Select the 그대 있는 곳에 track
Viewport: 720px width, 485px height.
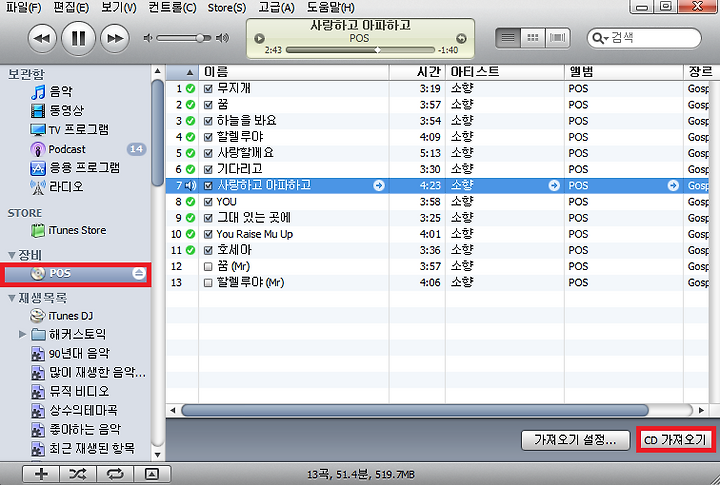click(x=438, y=218)
